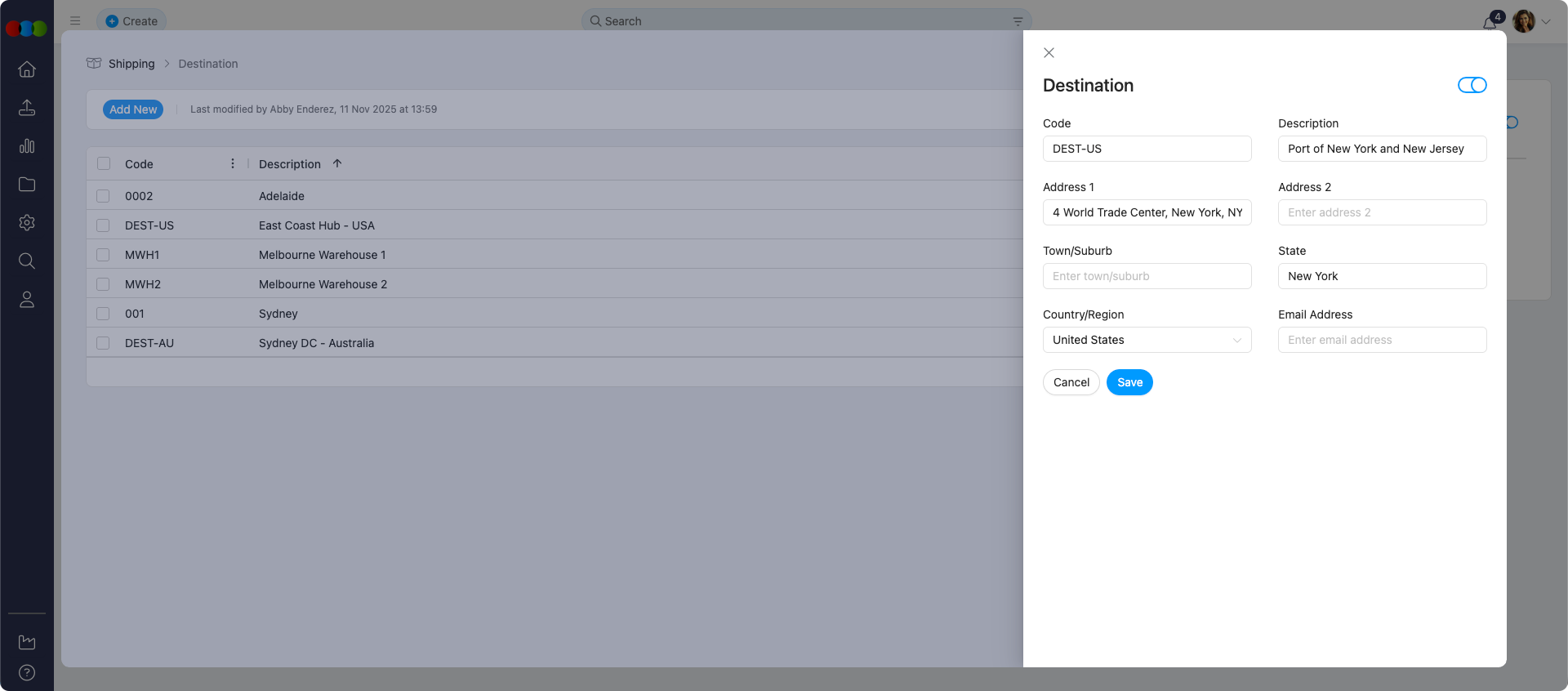The height and width of the screenshot is (691, 1568).
Task: Expand the Country/Region dropdown
Action: 1147,340
